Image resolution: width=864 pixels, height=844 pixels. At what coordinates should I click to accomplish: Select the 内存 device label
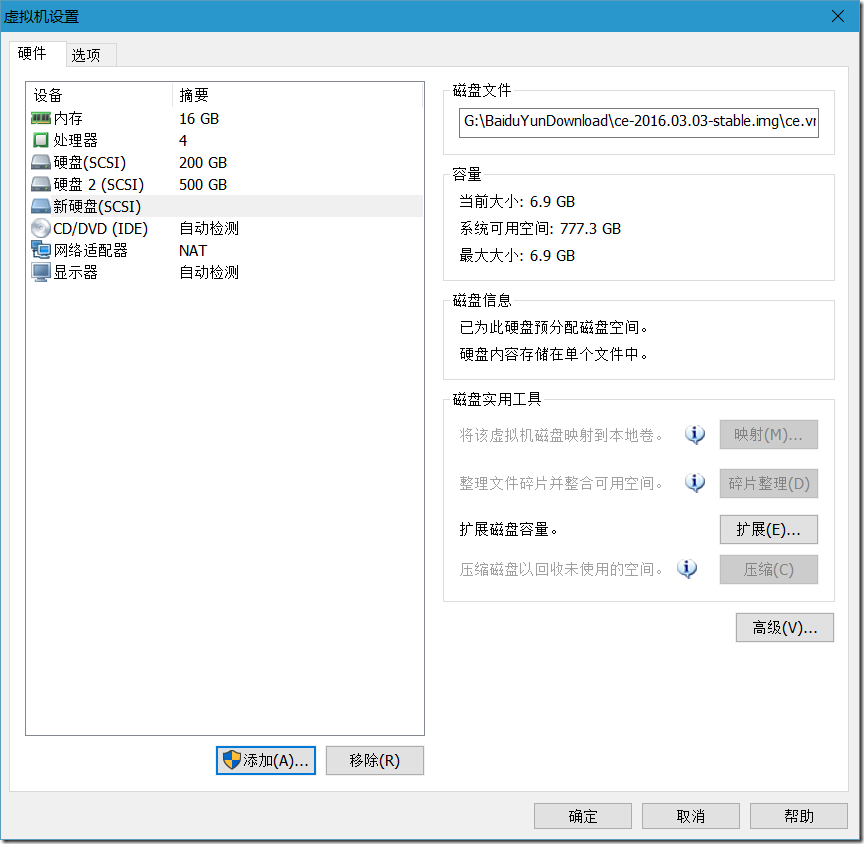tap(68, 118)
